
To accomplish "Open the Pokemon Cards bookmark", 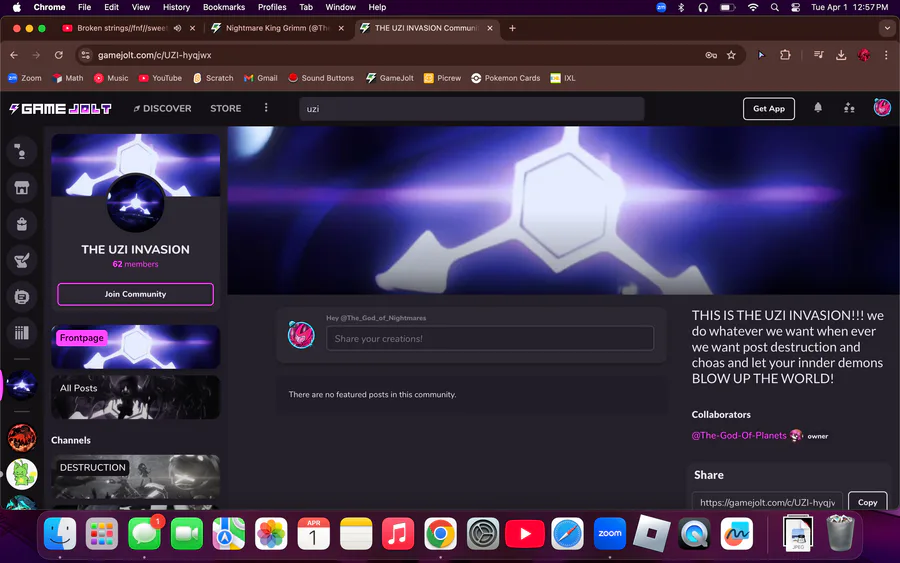I will 505,78.
